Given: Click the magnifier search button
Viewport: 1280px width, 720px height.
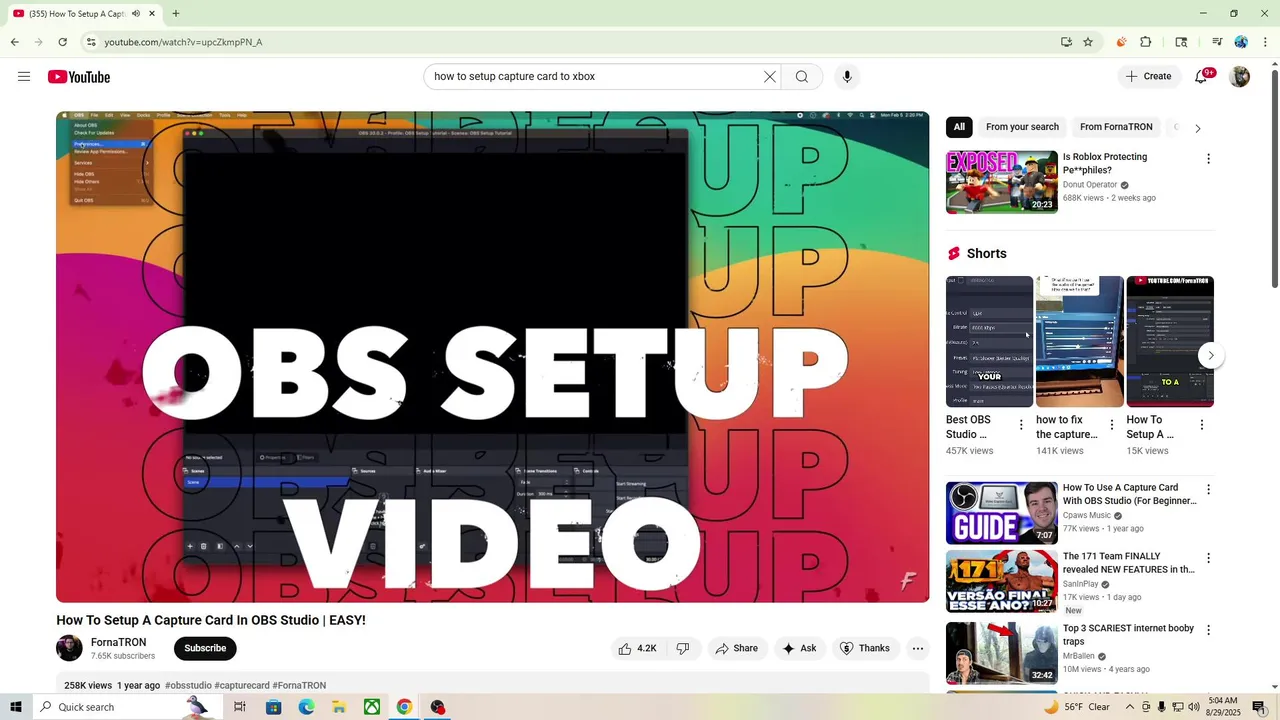Looking at the screenshot, I should [802, 77].
